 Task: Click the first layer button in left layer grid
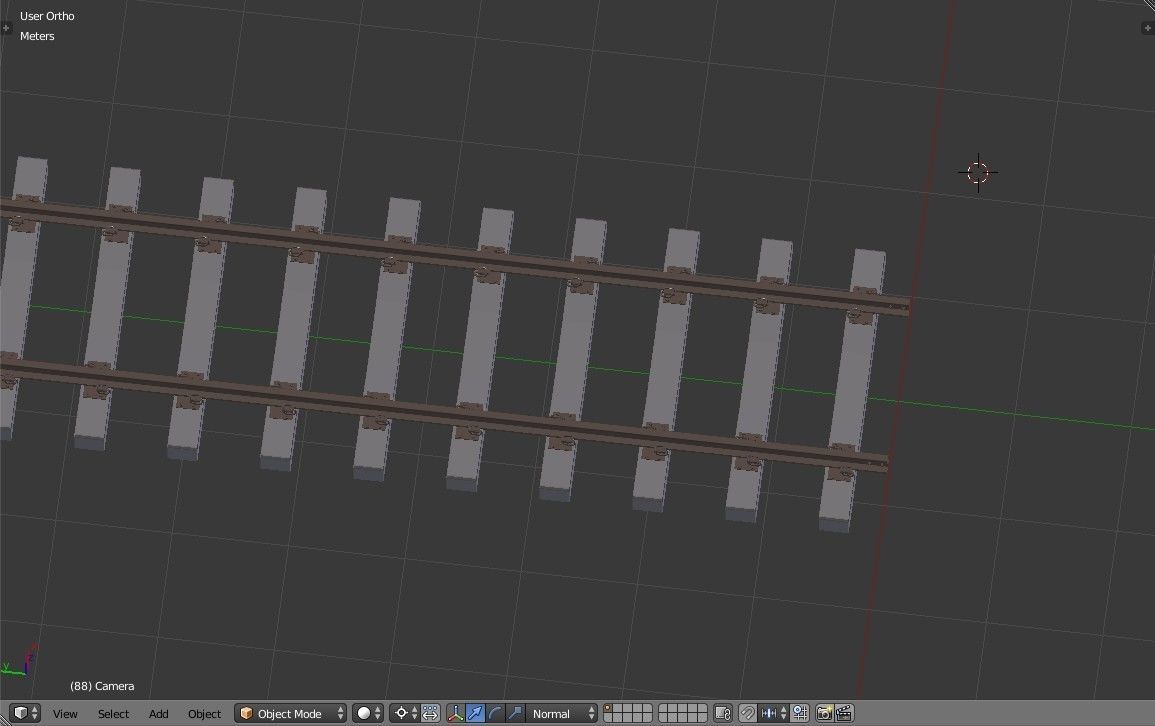(x=608, y=708)
